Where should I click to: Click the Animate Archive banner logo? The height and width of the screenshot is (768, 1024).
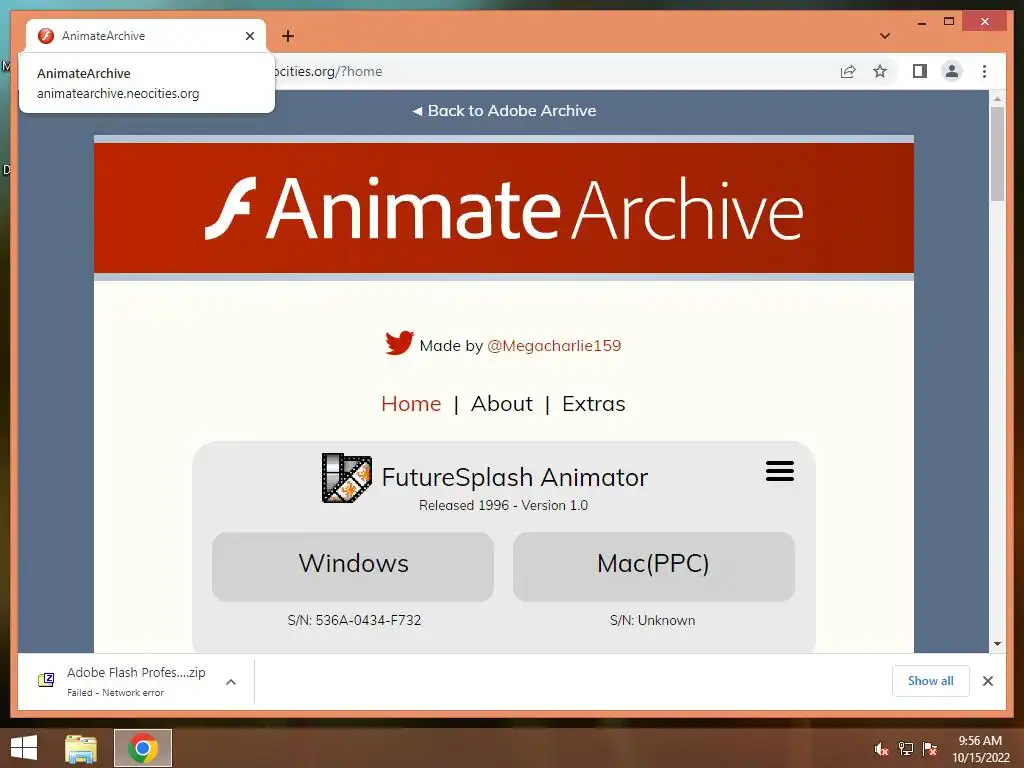[x=504, y=208]
